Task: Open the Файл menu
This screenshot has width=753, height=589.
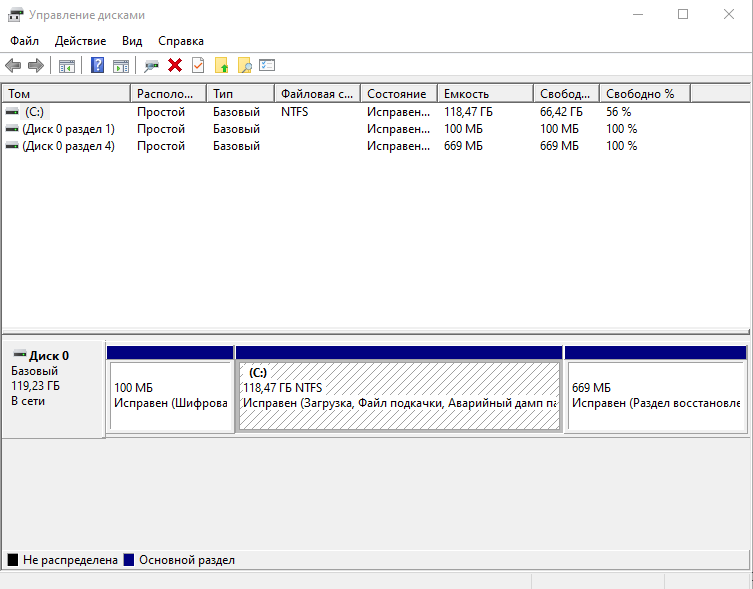Action: point(24,41)
